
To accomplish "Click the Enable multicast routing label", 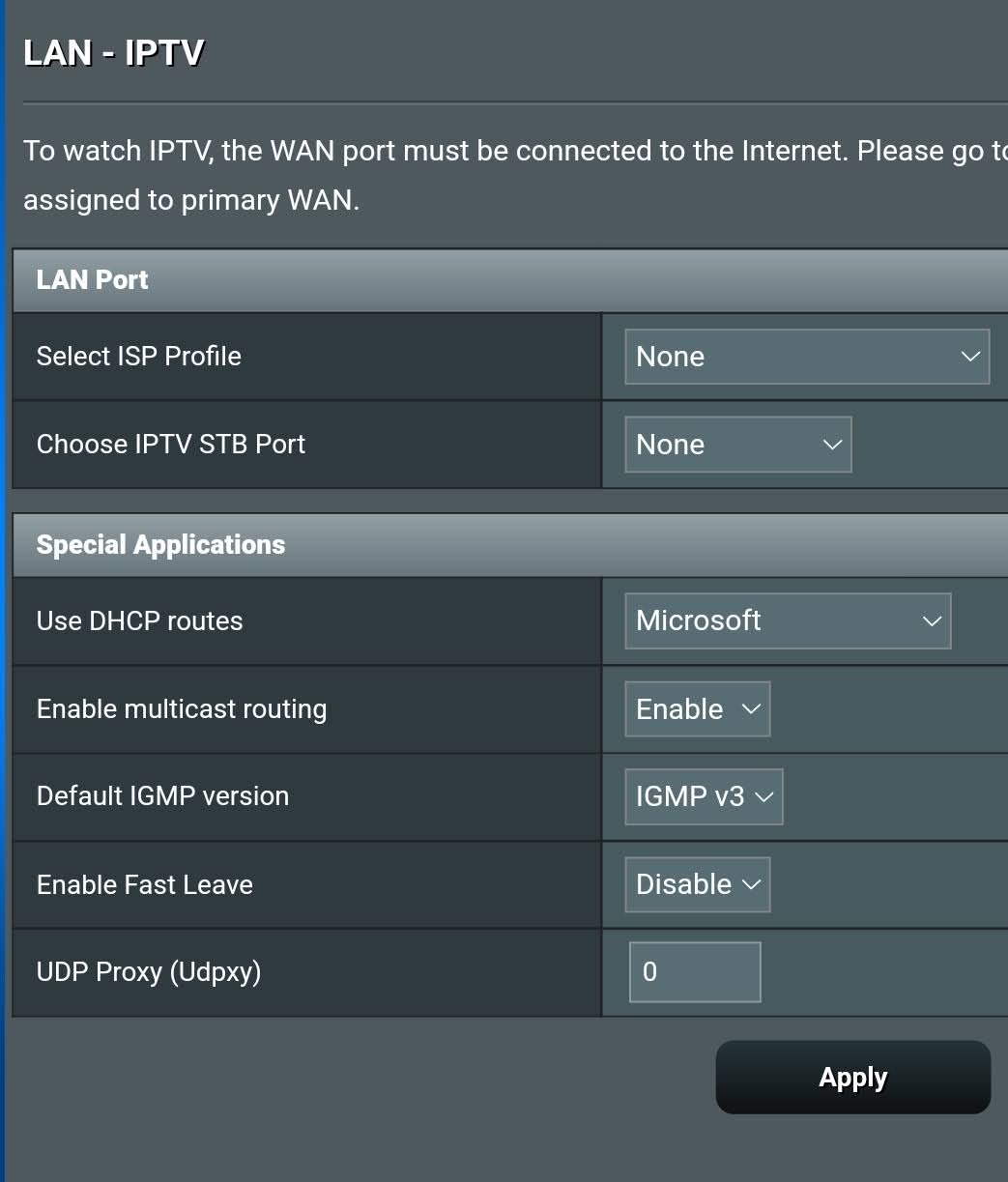I will coord(182,709).
